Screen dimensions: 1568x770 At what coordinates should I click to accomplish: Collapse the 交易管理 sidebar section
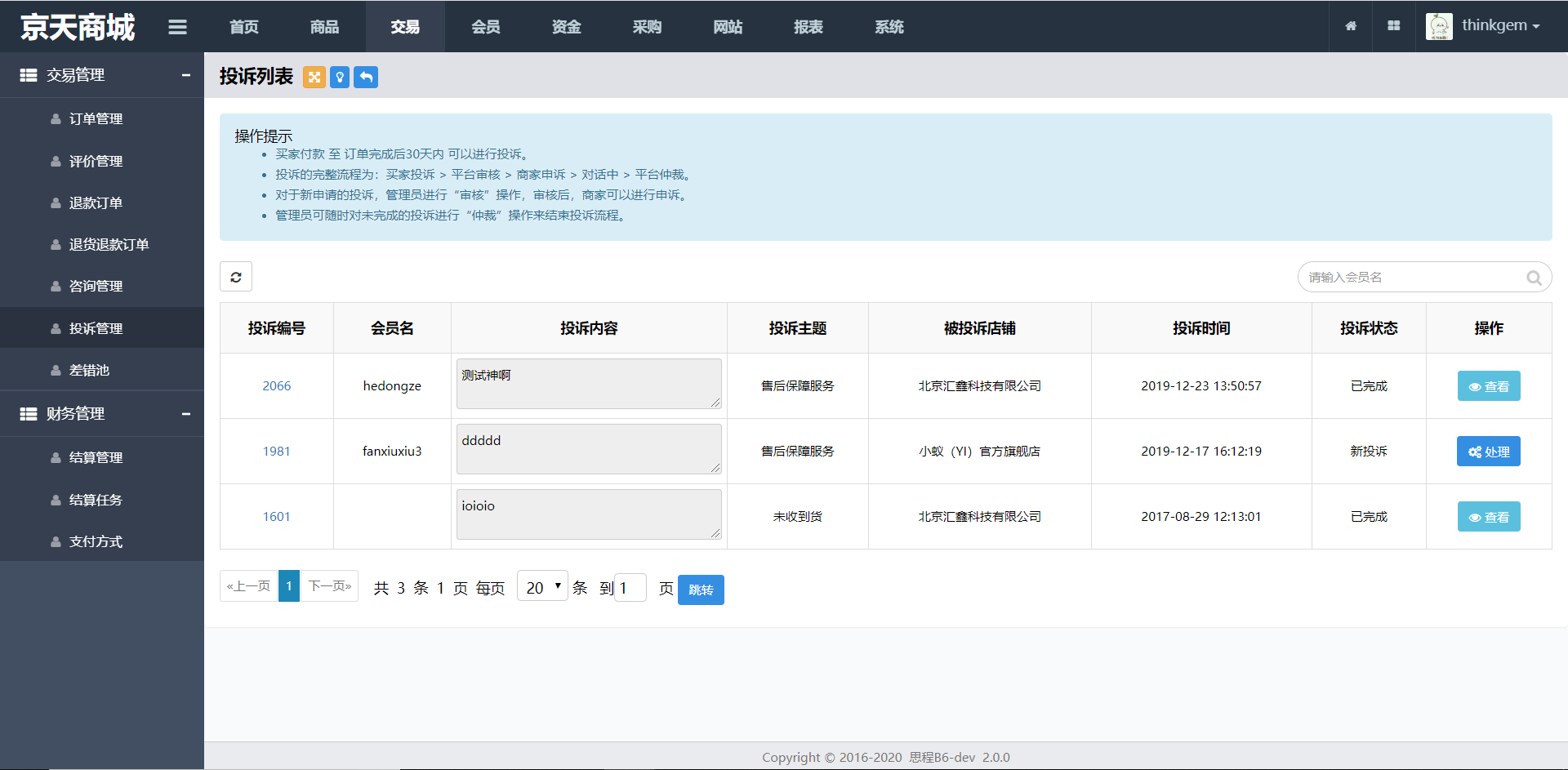[102, 75]
